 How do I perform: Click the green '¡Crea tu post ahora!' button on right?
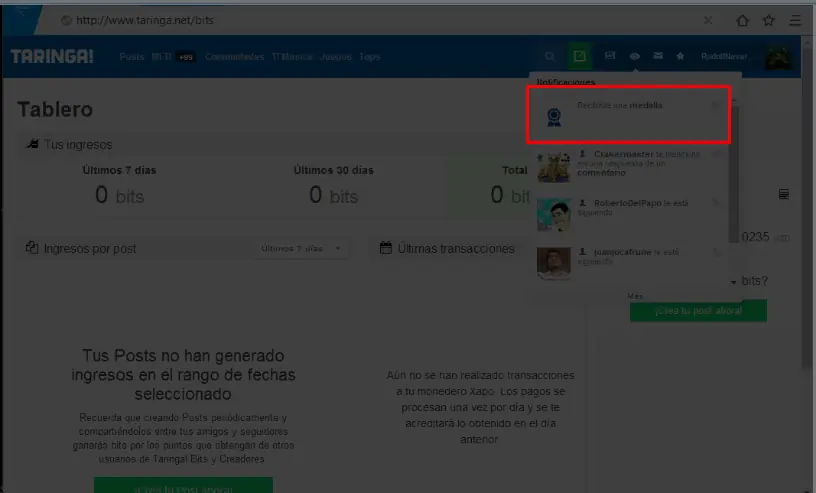698,311
